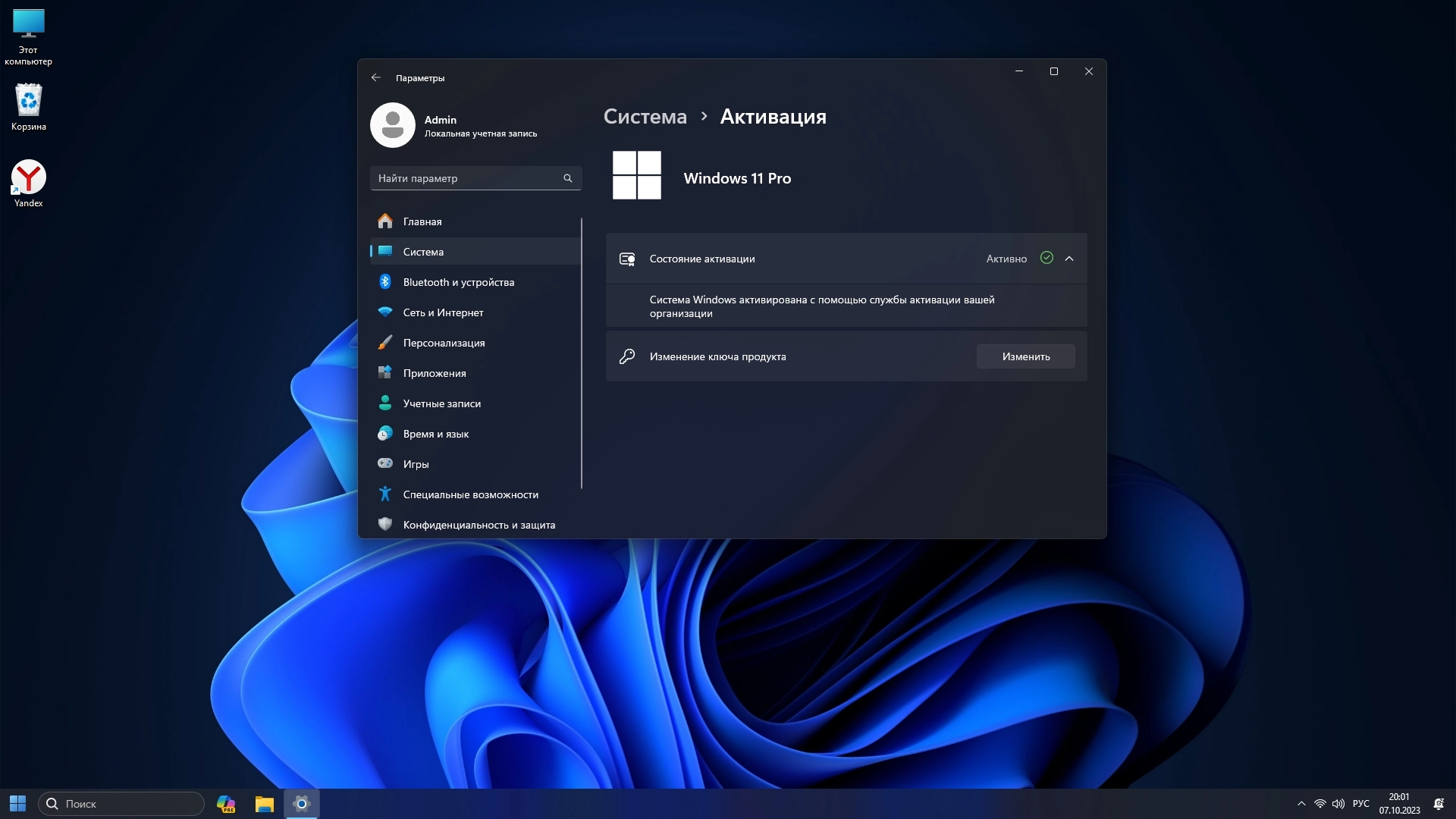Open Сеть и Интернет settings
1456x819 pixels.
click(x=443, y=312)
